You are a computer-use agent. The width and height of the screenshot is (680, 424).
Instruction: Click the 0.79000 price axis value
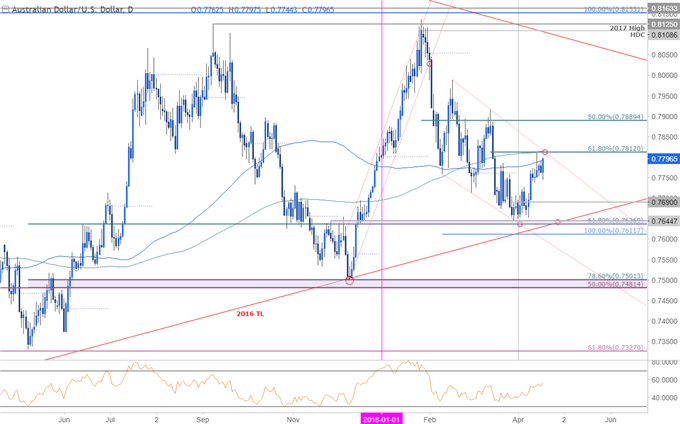pyautogui.click(x=664, y=117)
